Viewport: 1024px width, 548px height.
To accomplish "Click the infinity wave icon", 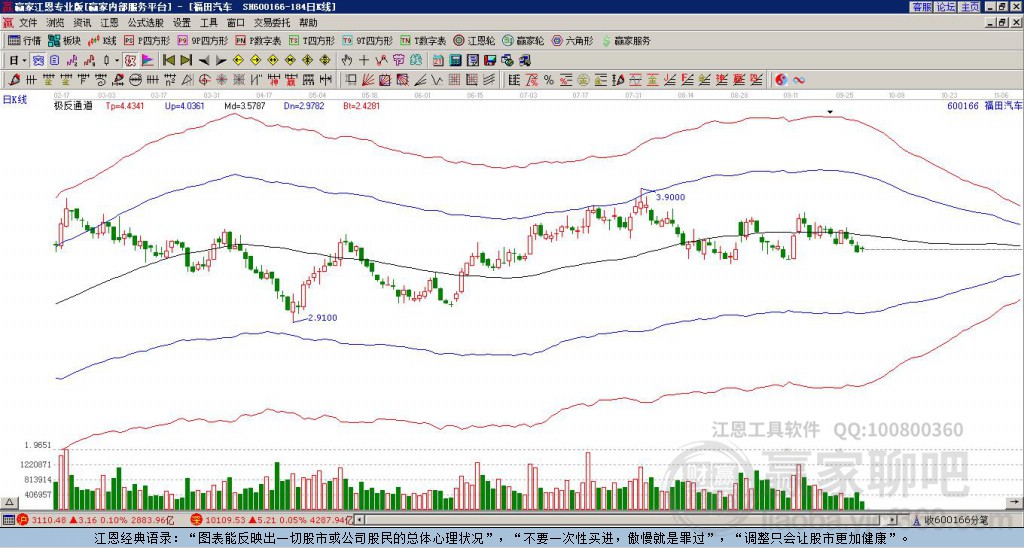I will (x=799, y=80).
